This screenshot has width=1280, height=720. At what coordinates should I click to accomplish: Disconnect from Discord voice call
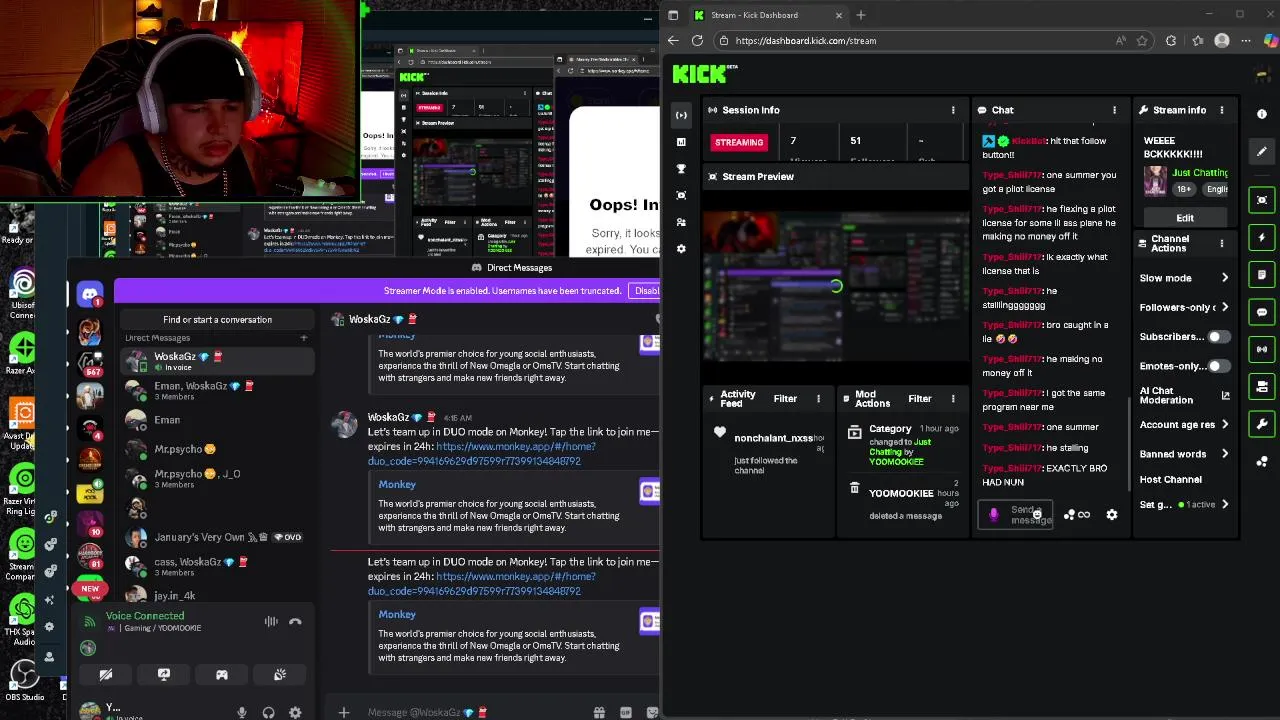coord(295,622)
